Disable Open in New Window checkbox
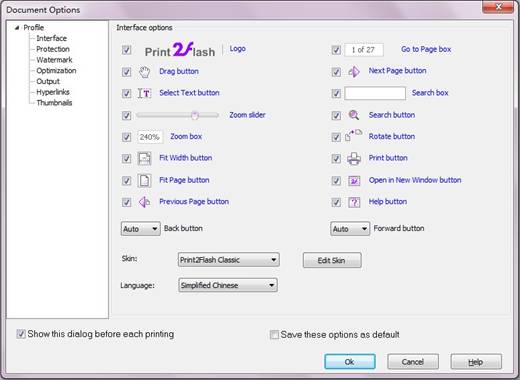Screen dimensions: 520x380 (x=336, y=181)
